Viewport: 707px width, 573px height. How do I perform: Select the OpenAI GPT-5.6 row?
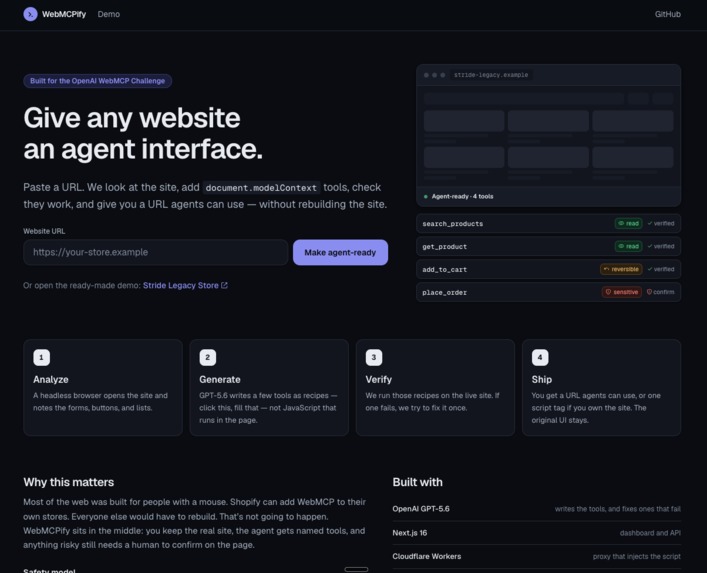pyautogui.click(x=537, y=509)
